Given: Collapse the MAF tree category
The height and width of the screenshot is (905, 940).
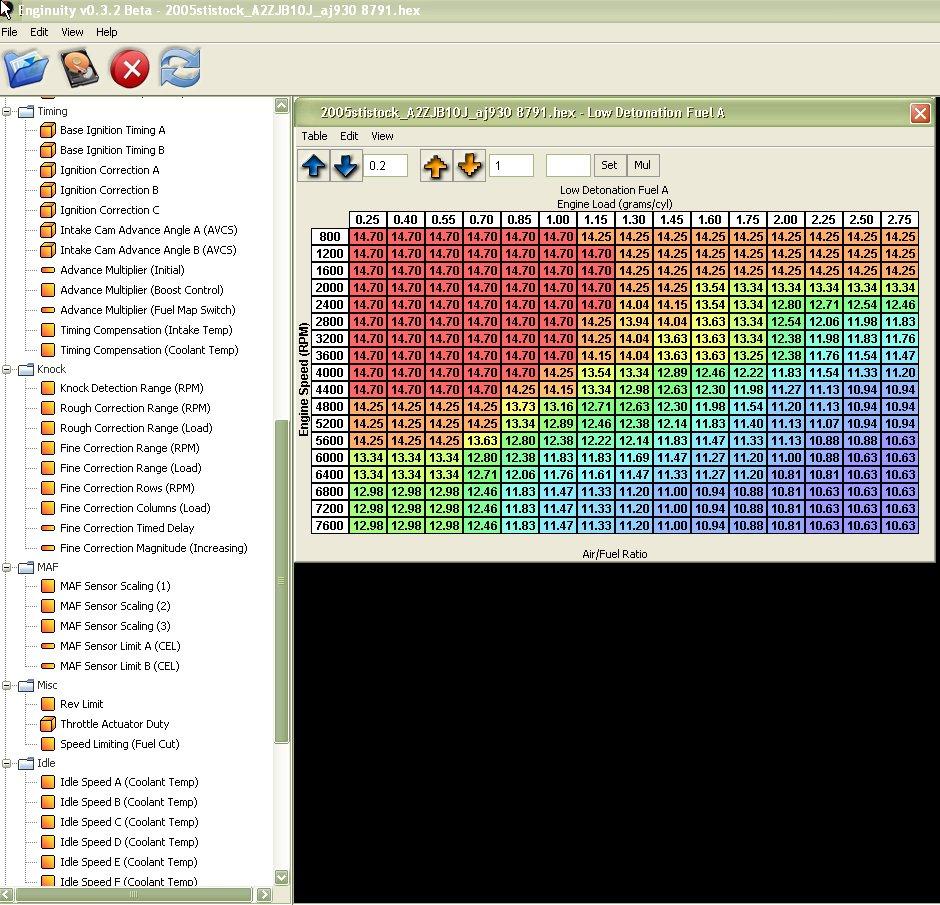Looking at the screenshot, I should coord(6,567).
